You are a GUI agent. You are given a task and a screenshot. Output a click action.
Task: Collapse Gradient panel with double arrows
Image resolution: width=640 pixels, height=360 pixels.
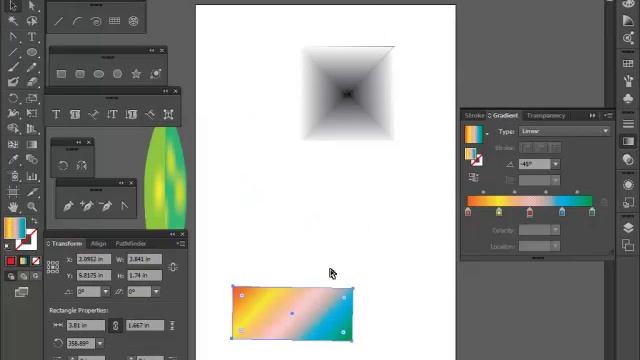coord(592,116)
